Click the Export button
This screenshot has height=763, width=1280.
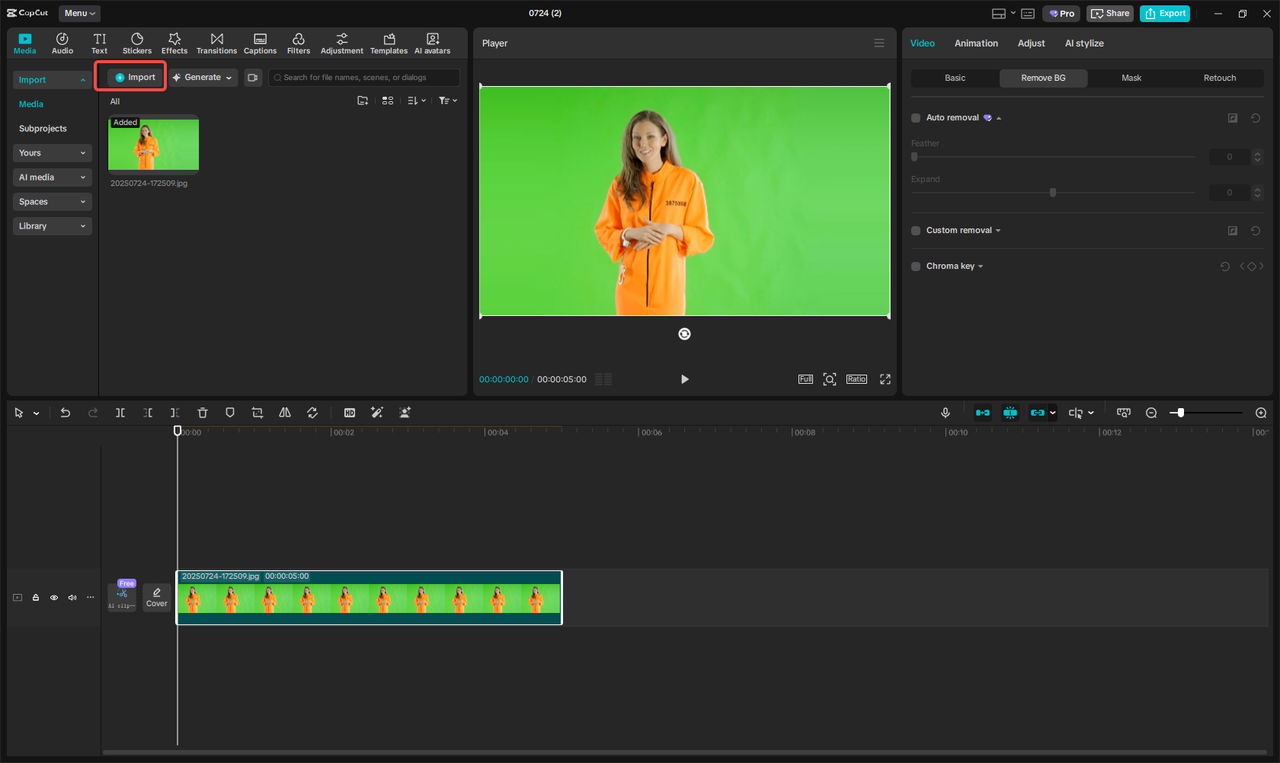click(x=1165, y=13)
